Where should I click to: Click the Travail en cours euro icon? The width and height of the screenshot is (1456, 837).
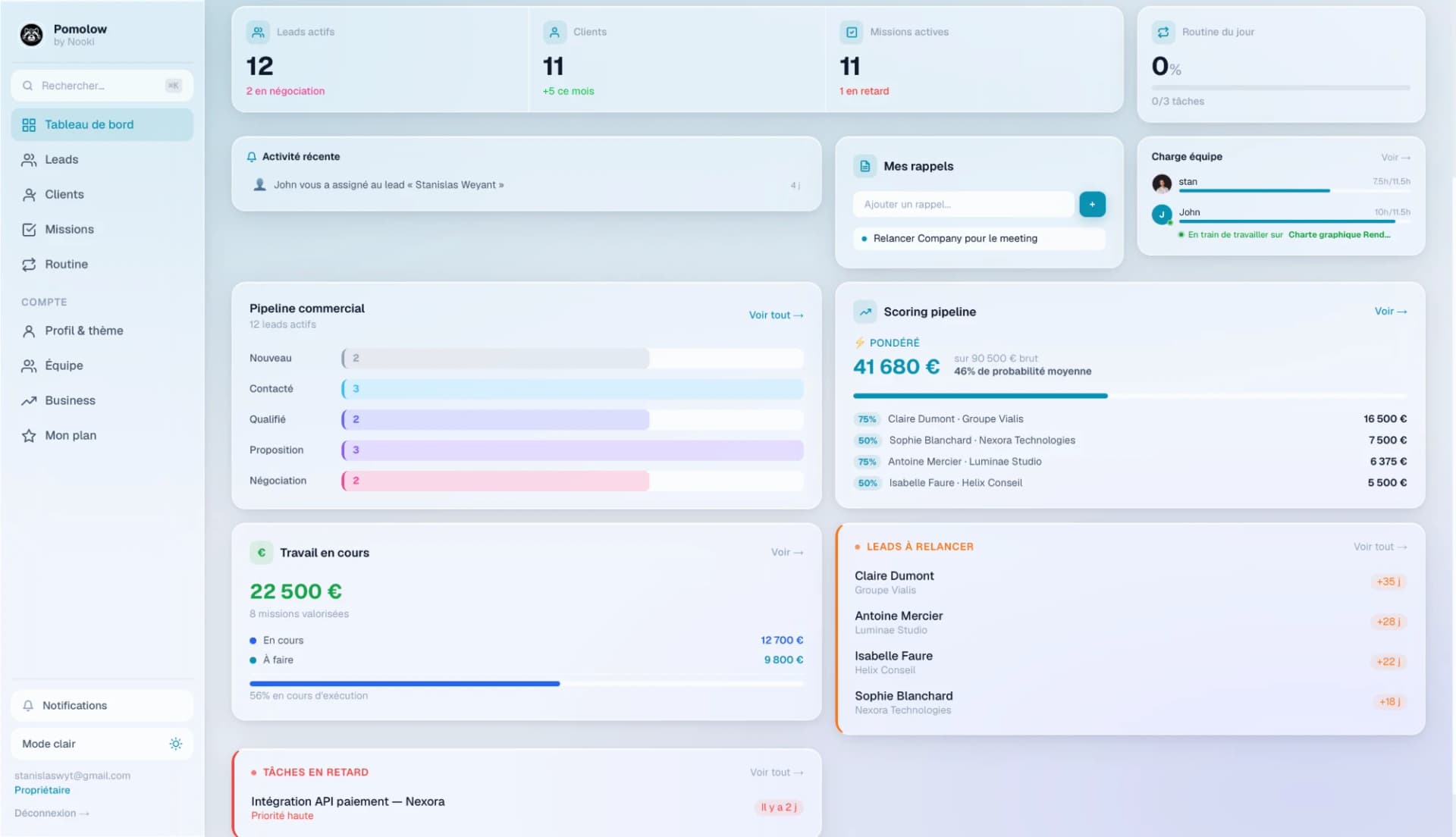[x=261, y=553]
